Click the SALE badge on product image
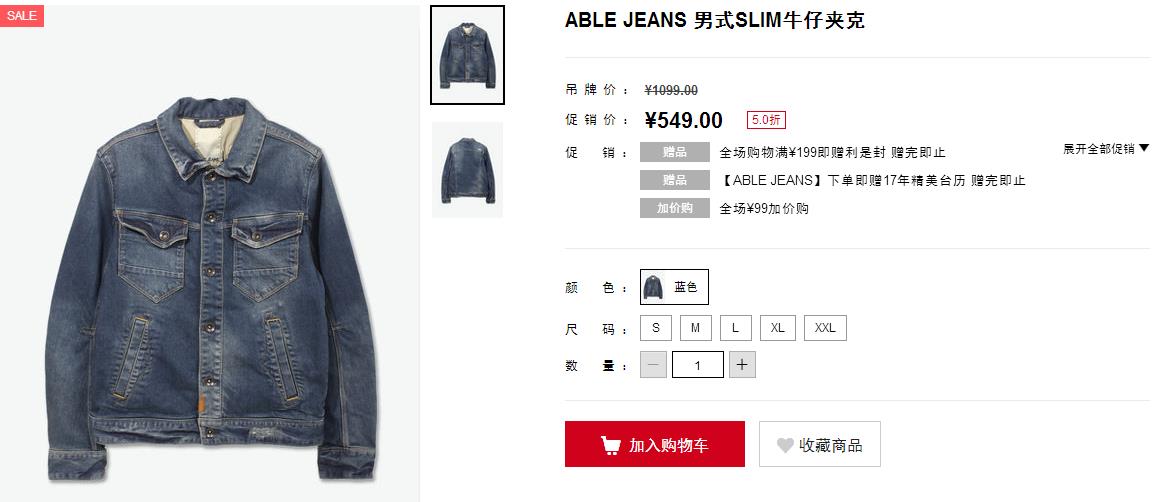The image size is (1153, 502). (22, 15)
